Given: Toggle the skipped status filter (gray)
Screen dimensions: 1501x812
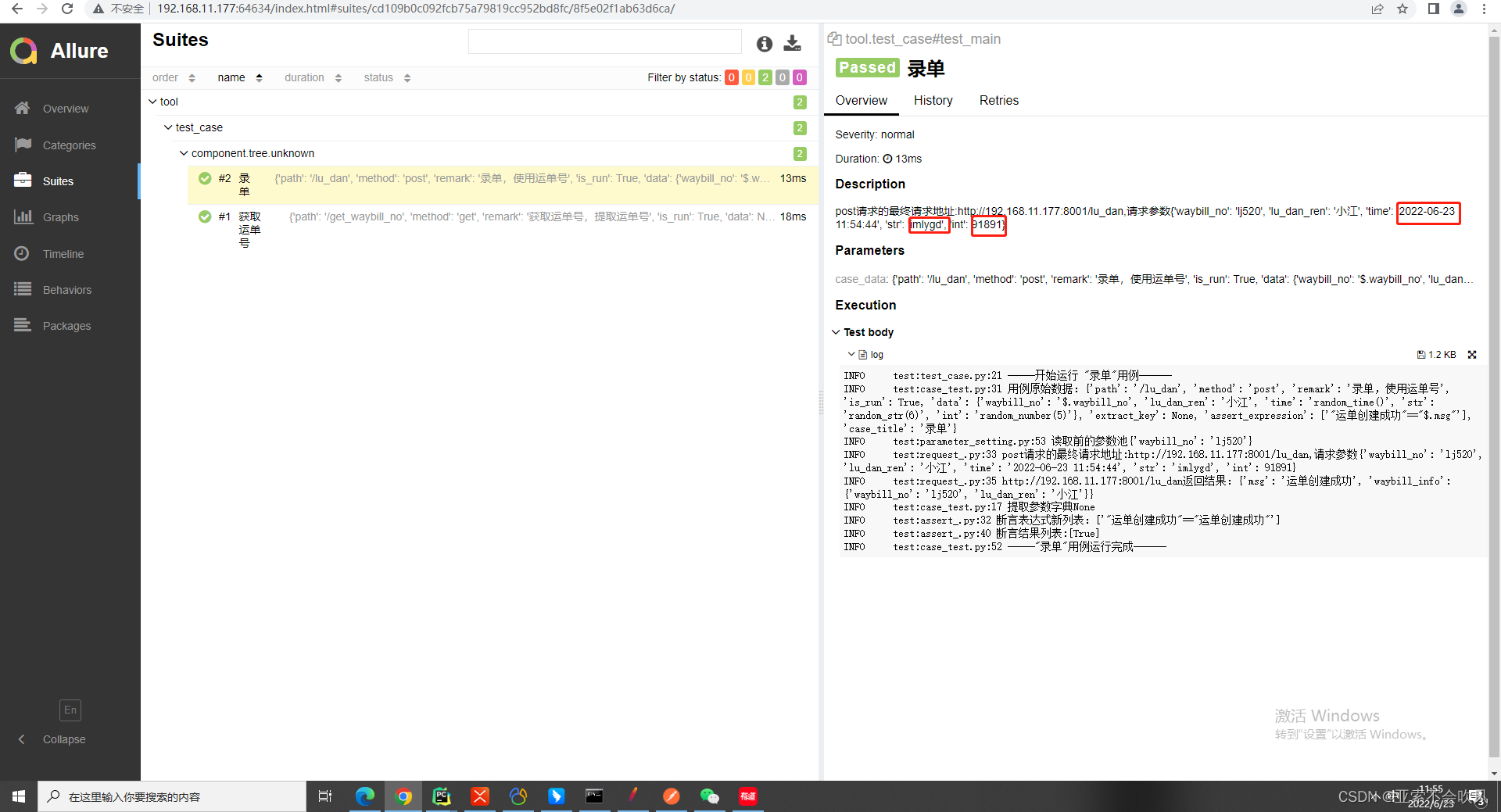Looking at the screenshot, I should click(783, 77).
